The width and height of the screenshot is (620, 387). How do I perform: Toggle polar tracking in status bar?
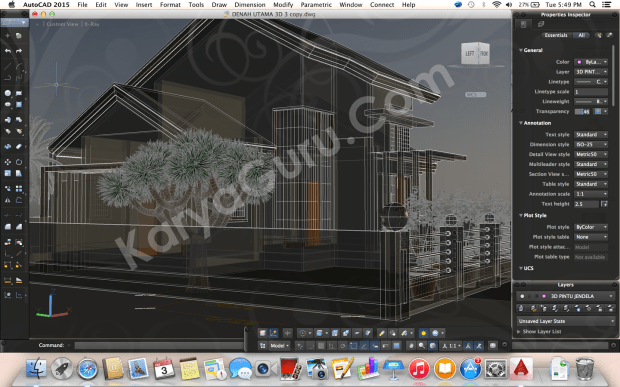coord(342,346)
